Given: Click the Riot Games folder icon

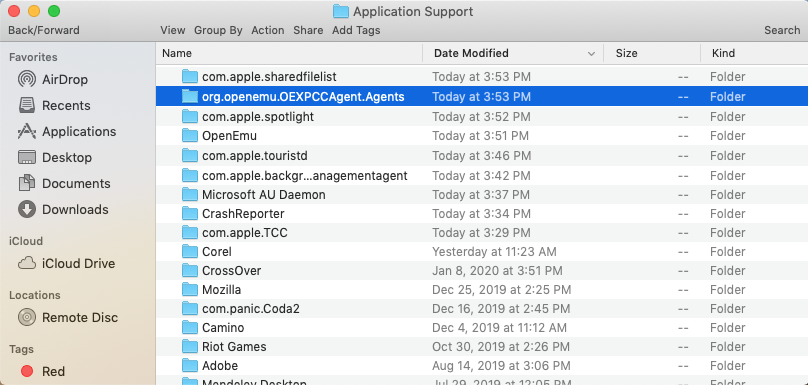Looking at the screenshot, I should (x=190, y=346).
